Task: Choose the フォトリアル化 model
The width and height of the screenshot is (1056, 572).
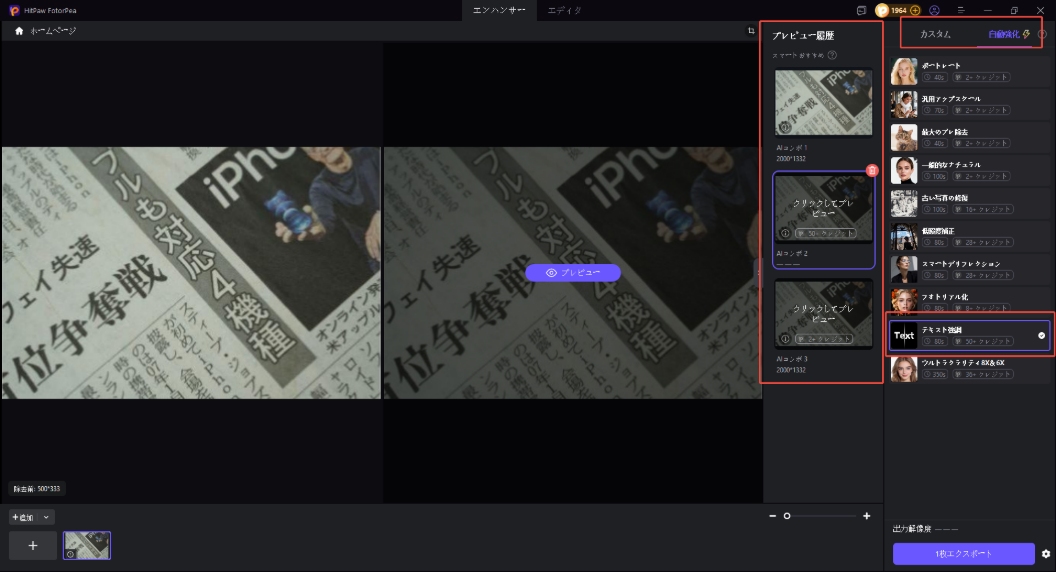Action: point(969,300)
